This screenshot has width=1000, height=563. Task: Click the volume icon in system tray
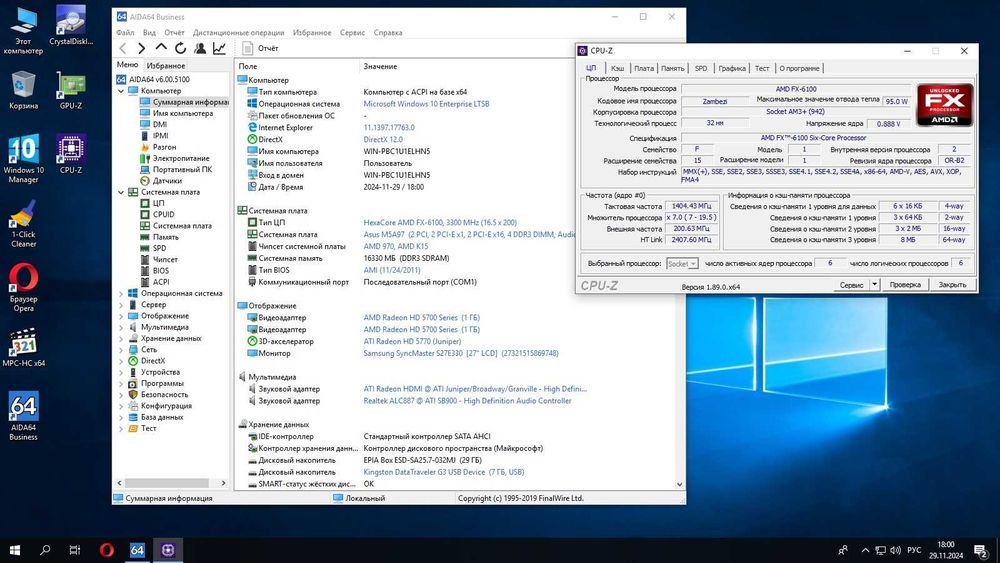(x=895, y=550)
